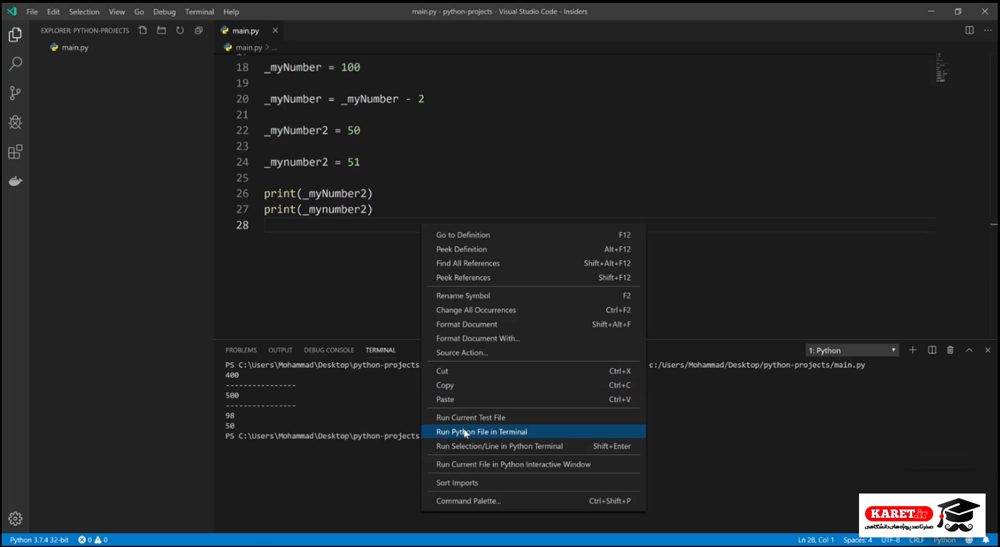
Task: Create a new terminal with plus icon
Action: coord(913,350)
